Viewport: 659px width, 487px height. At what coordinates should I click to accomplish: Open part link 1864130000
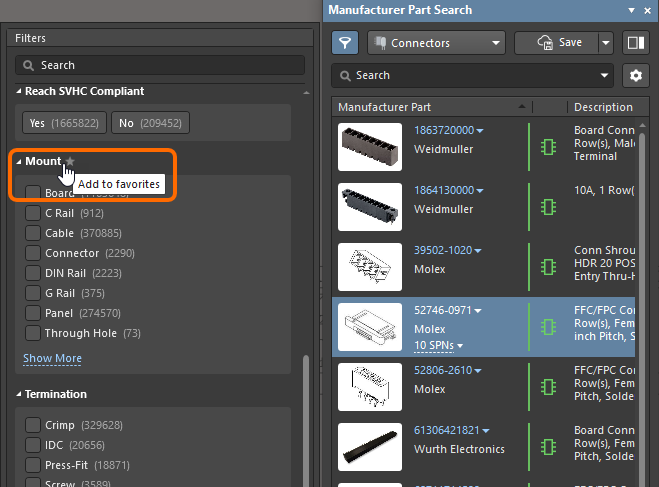pos(444,190)
